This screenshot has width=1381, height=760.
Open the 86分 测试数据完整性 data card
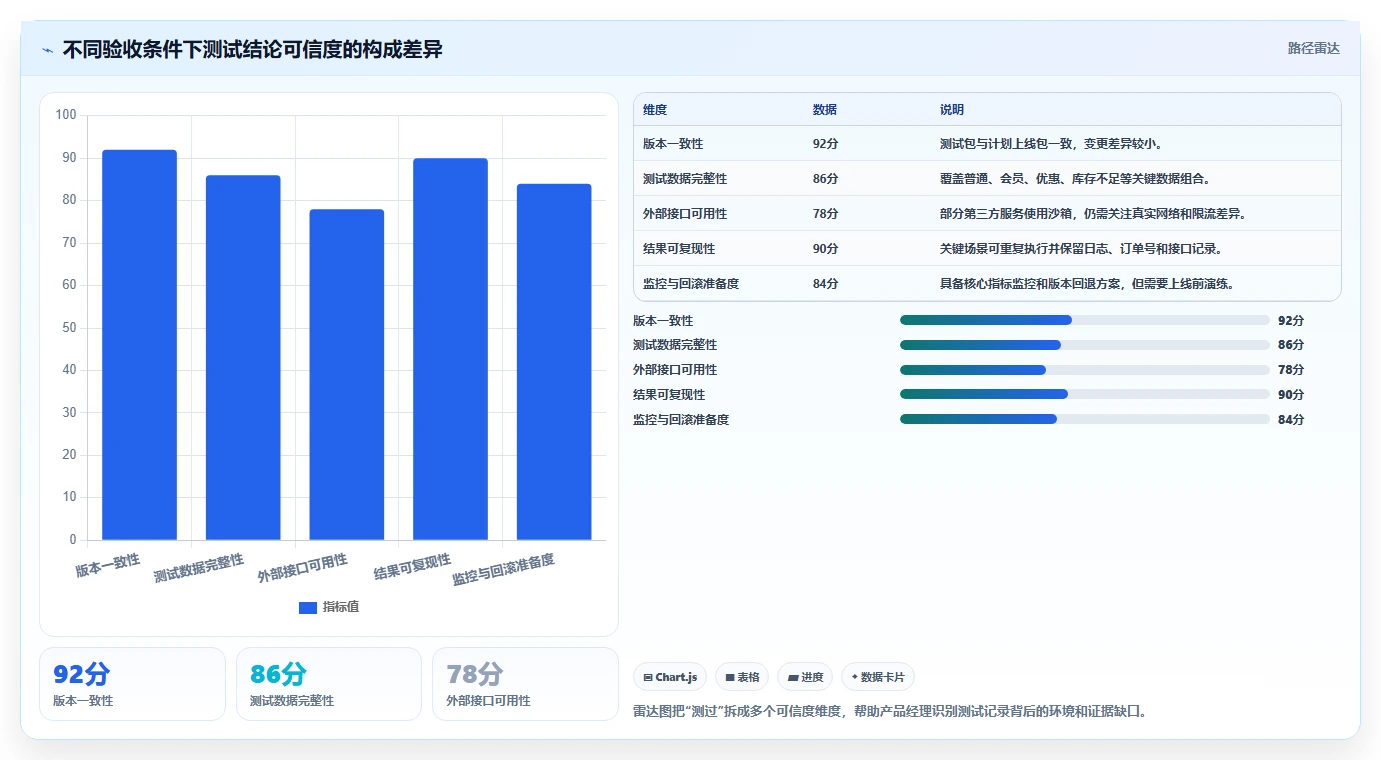point(329,684)
